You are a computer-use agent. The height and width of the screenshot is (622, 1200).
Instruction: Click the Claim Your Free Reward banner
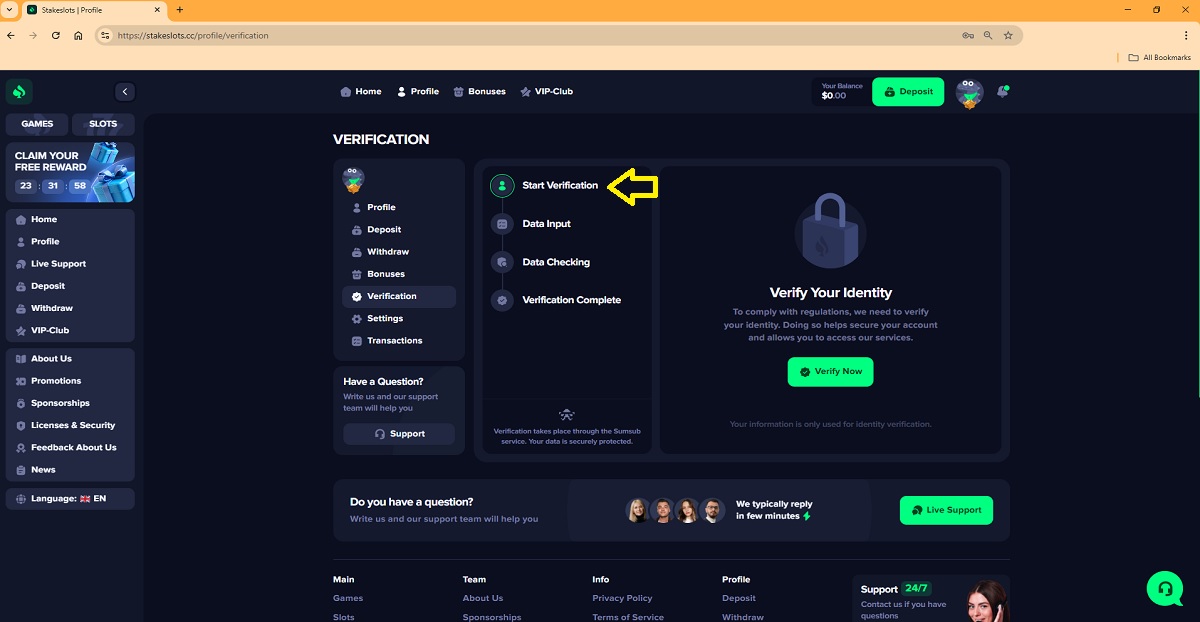[70, 172]
